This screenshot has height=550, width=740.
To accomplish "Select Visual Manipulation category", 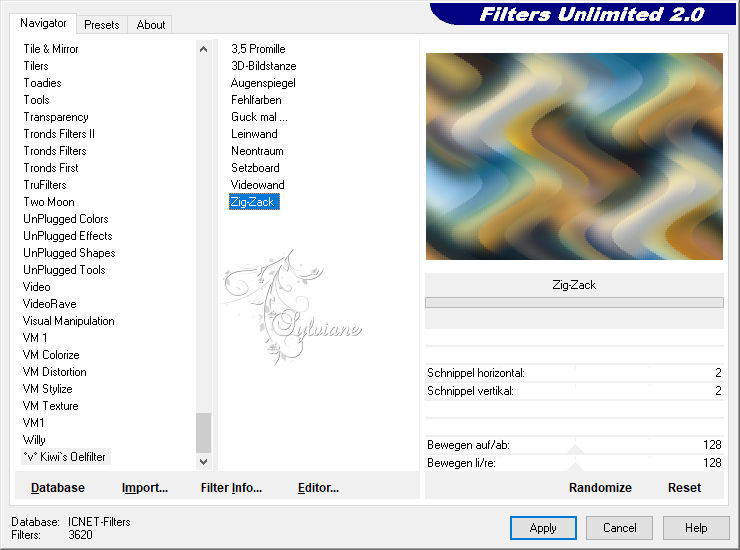I will click(68, 321).
